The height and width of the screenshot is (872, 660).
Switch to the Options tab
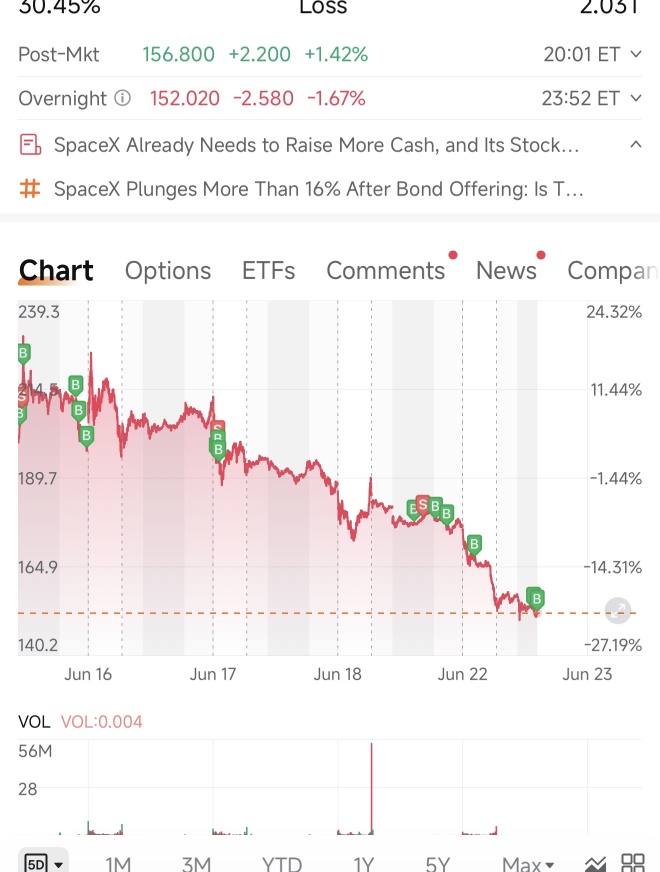point(168,271)
